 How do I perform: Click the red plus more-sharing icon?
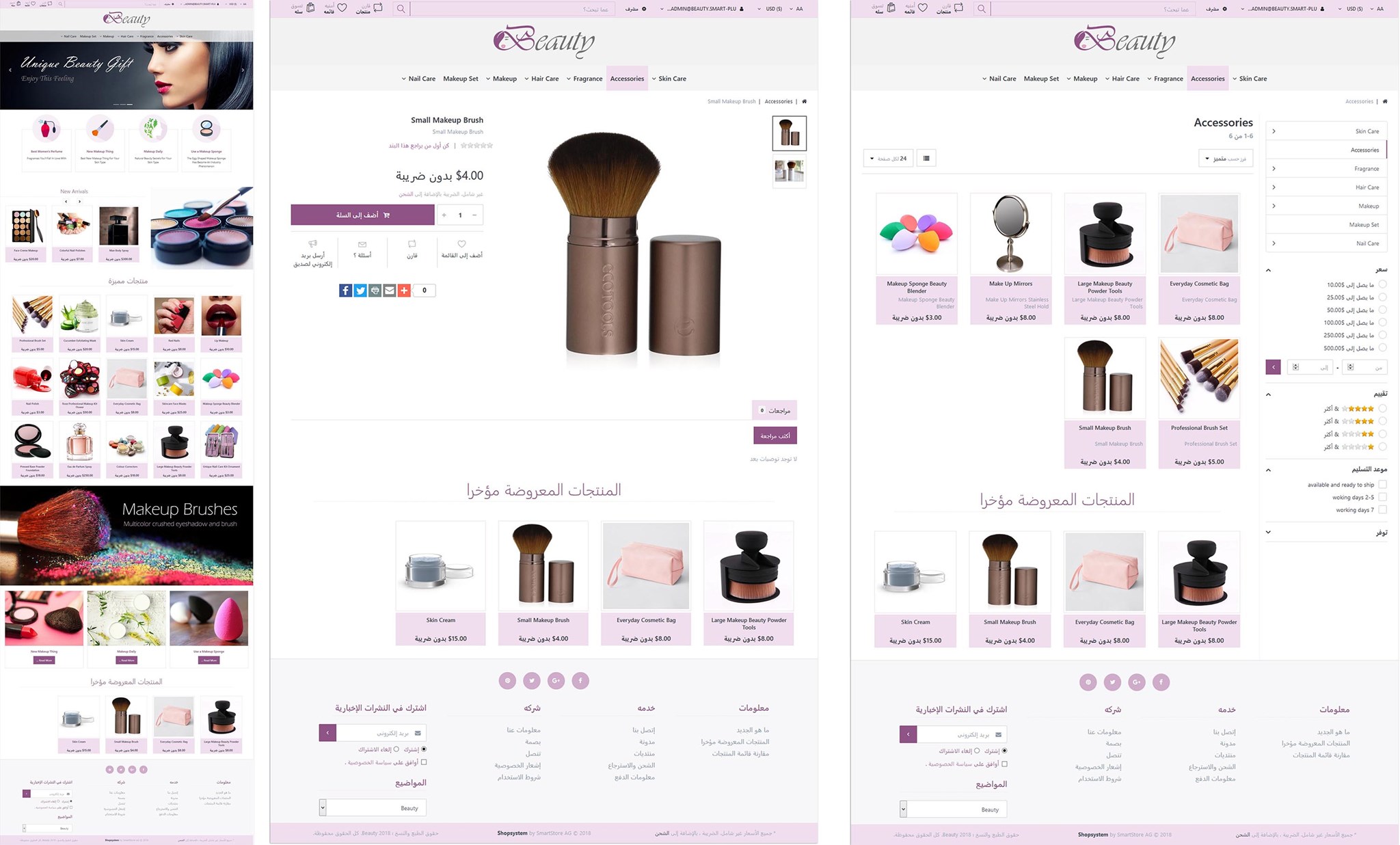pos(404,291)
